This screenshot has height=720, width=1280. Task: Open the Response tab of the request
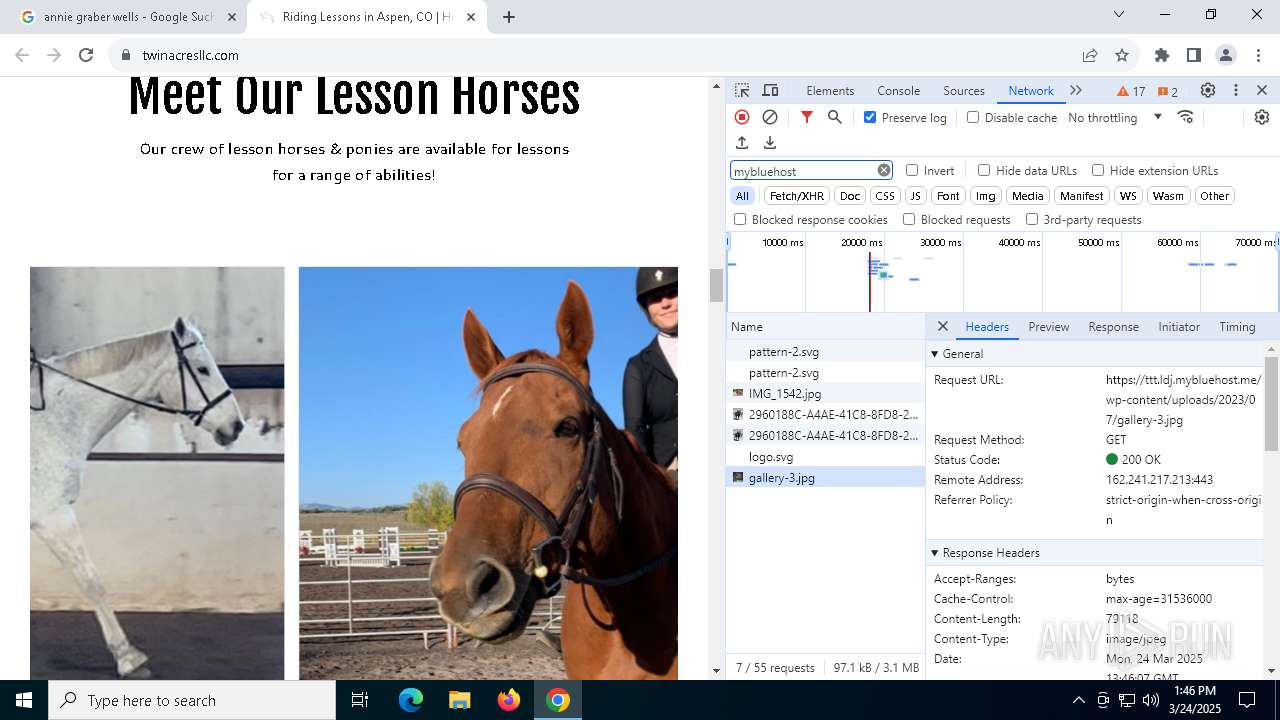[1113, 327]
